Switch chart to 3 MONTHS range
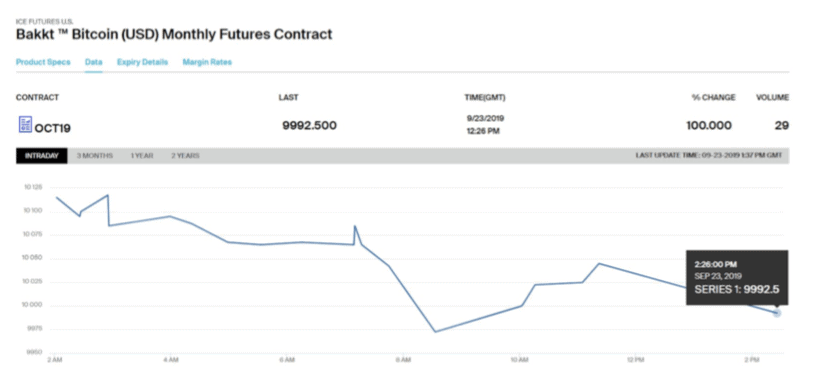Viewport: 814px width, 382px height. pos(95,156)
